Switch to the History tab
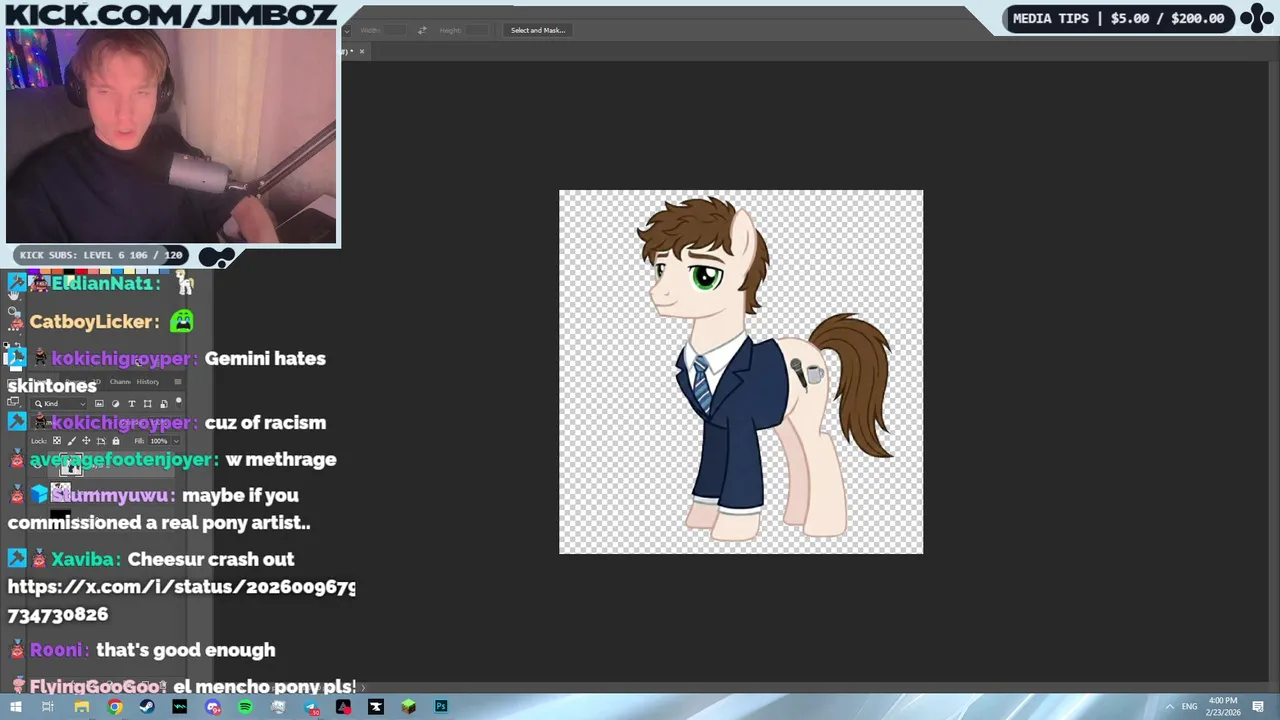 pyautogui.click(x=148, y=382)
